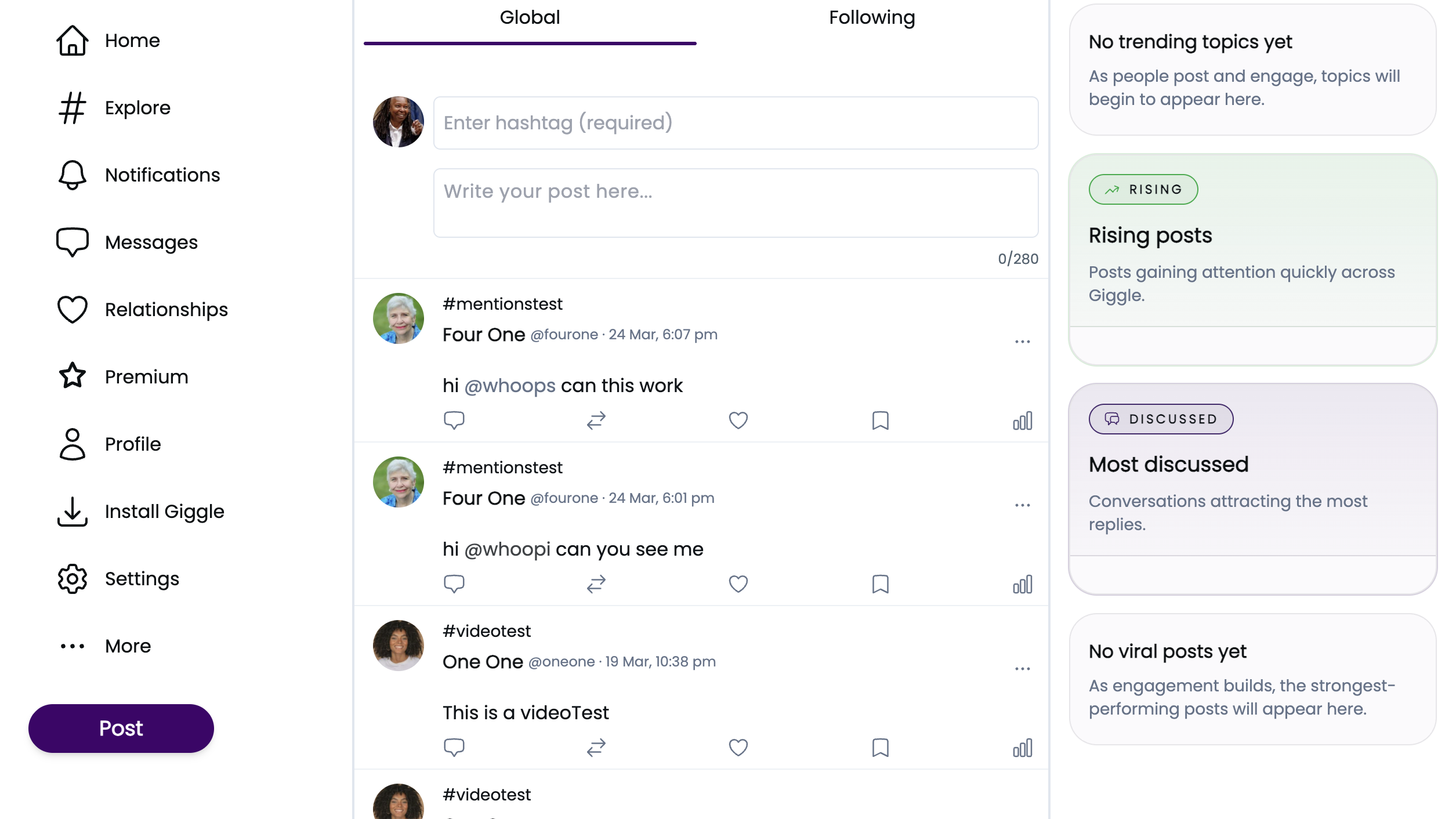Open Relationships via the heart icon
The height and width of the screenshot is (819, 1456).
tap(71, 309)
